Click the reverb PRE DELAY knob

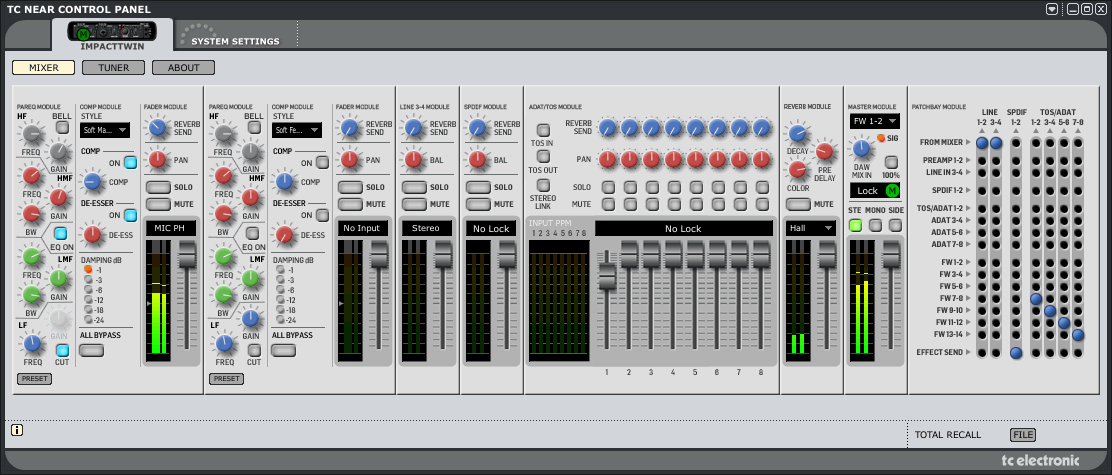pyautogui.click(x=824, y=150)
